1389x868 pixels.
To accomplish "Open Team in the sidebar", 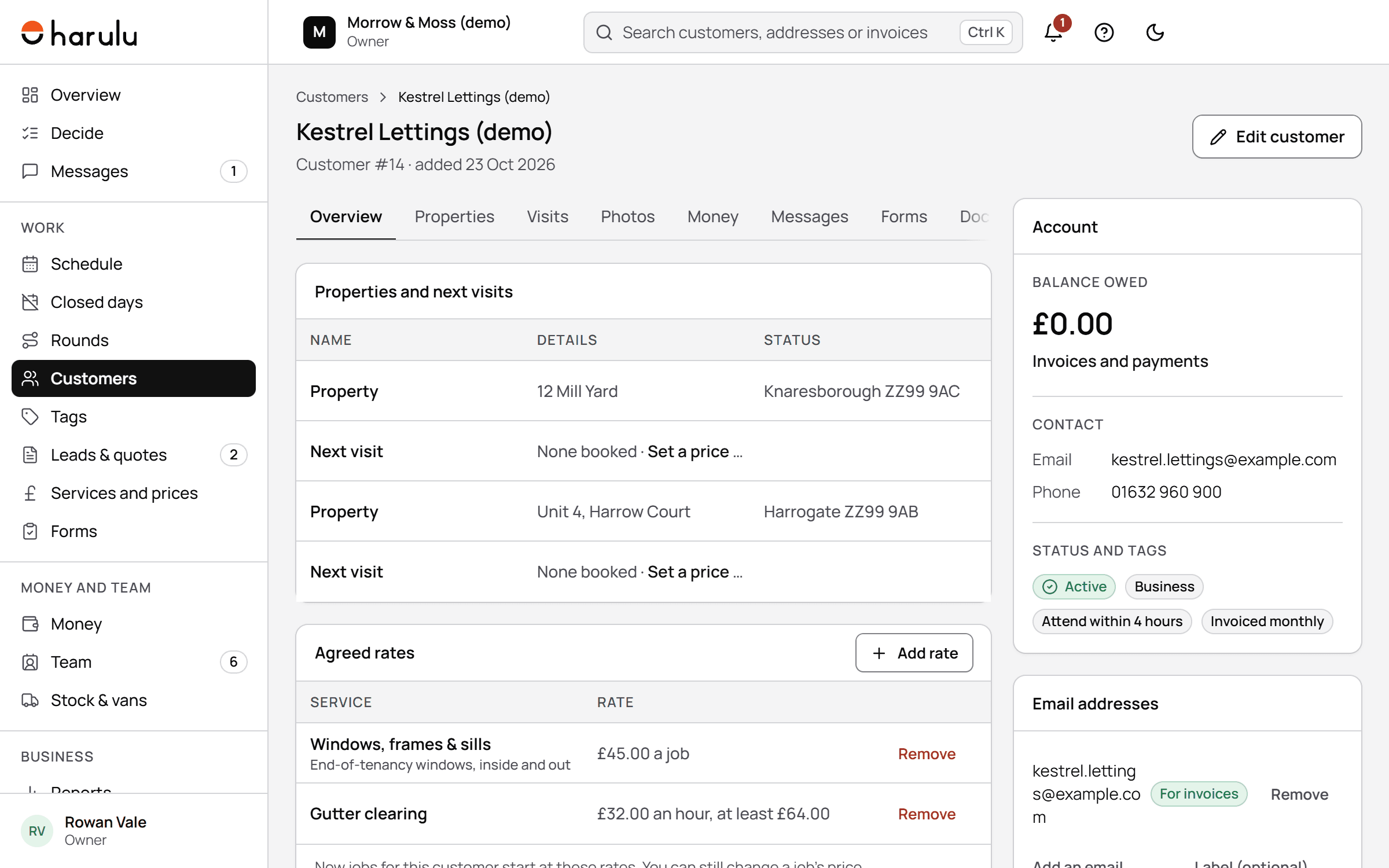I will [x=134, y=662].
